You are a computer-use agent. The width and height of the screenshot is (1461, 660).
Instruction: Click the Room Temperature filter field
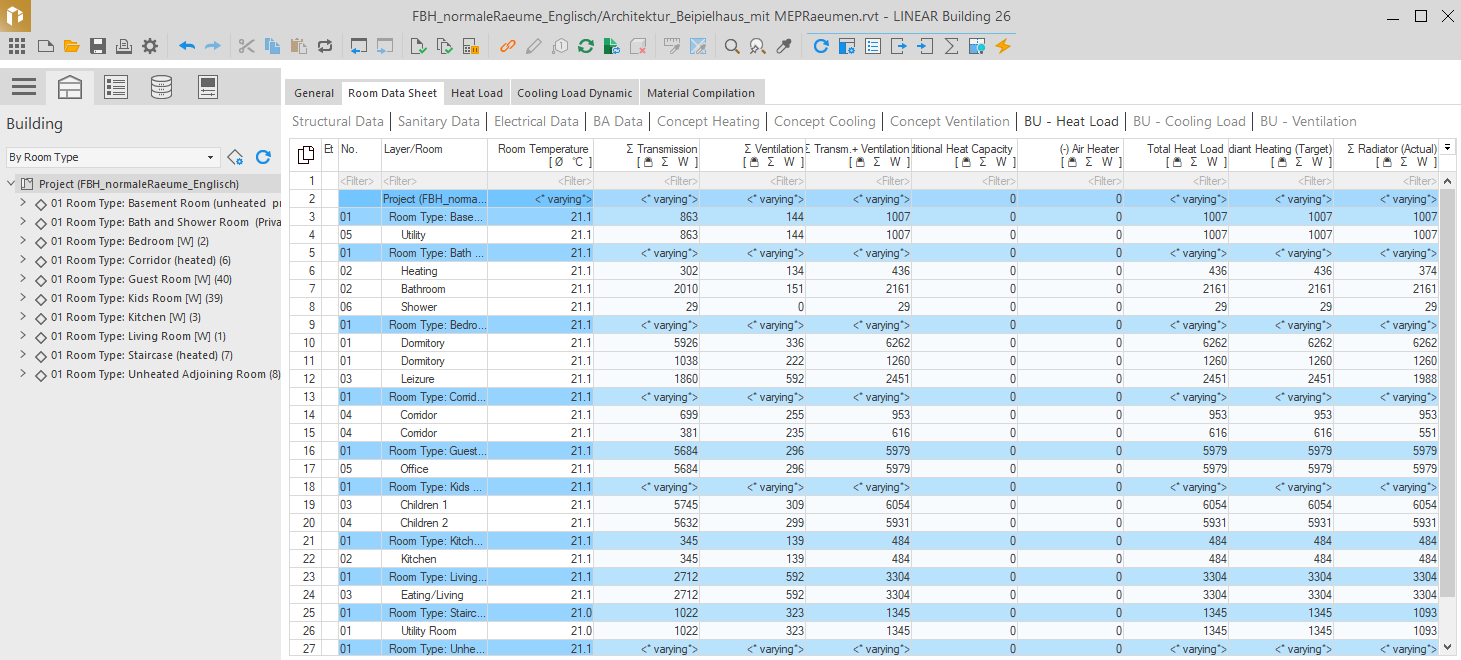[x=540, y=181]
